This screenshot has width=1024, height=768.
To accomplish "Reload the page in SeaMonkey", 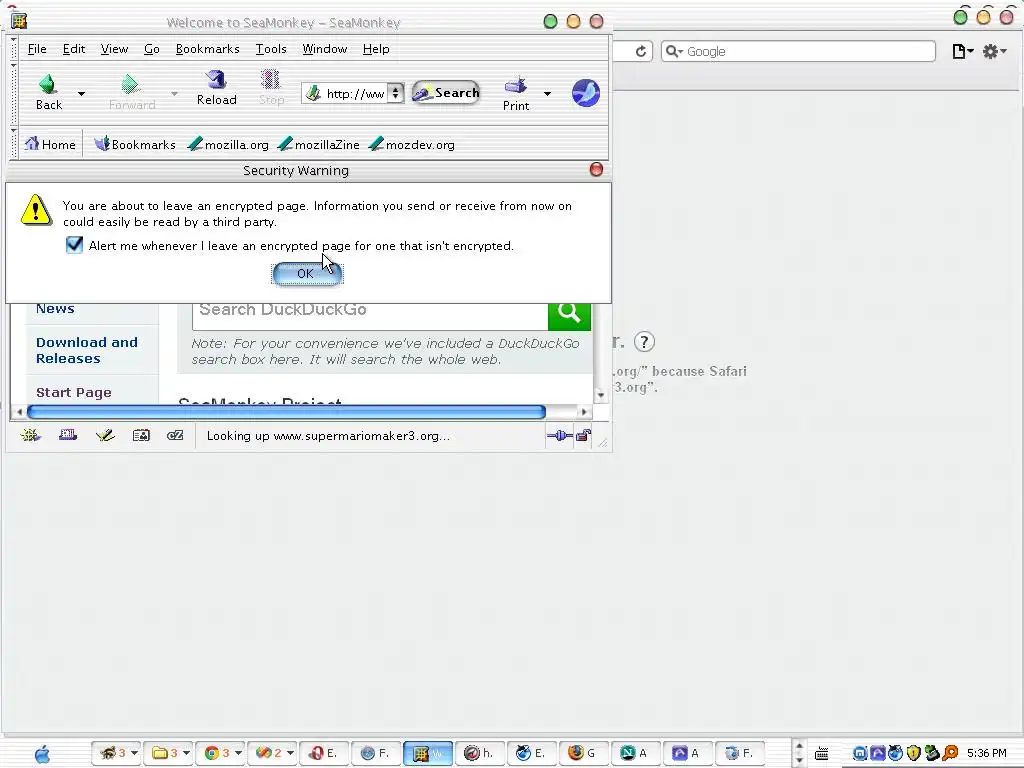I will (216, 88).
